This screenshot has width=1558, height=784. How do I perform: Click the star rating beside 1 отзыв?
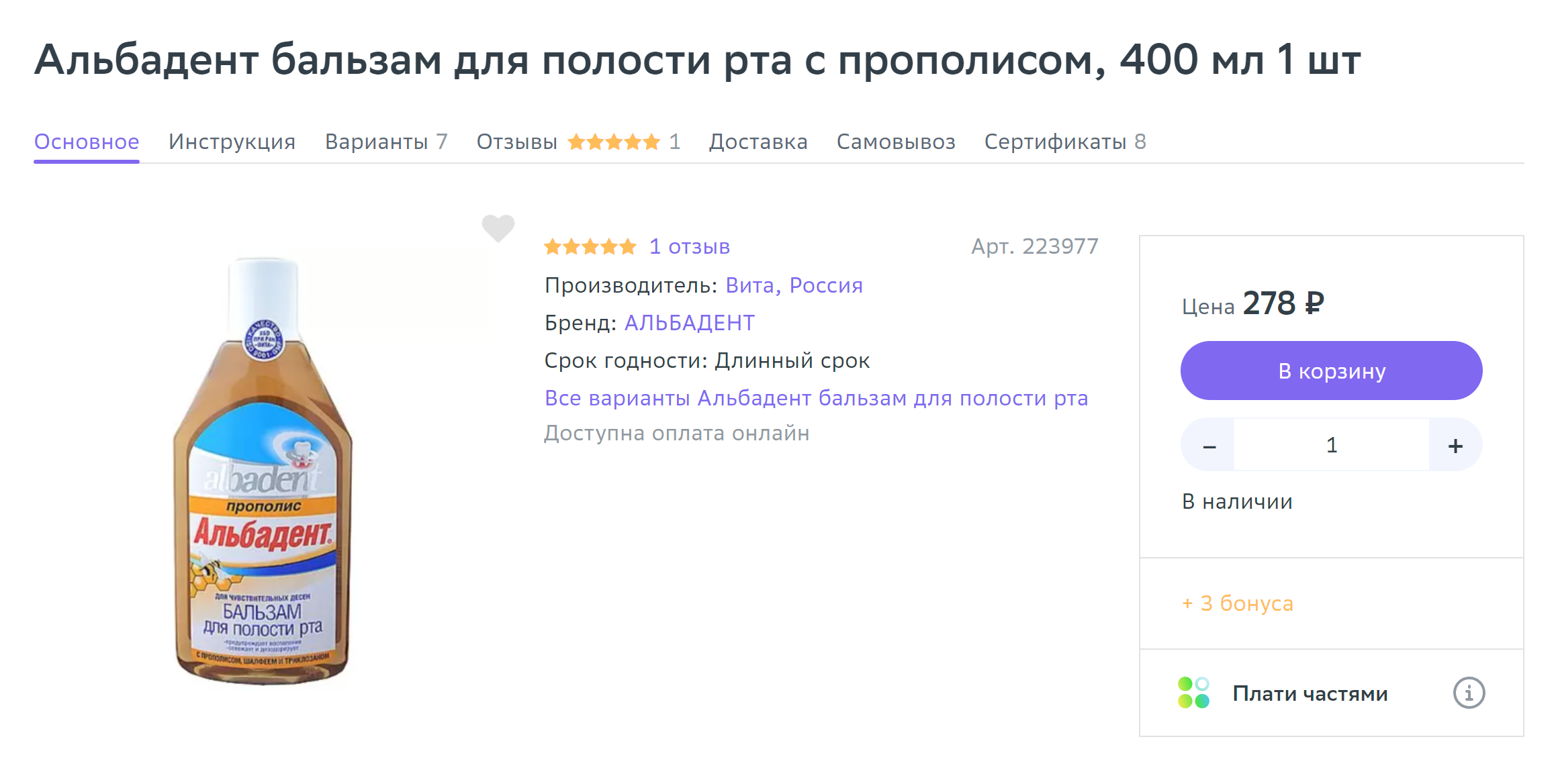point(590,247)
